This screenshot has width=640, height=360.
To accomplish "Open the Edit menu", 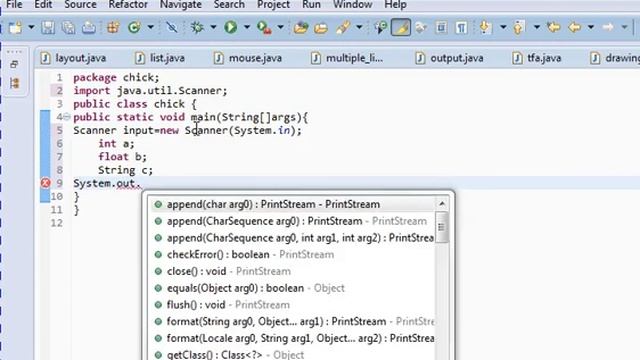I will (43, 5).
